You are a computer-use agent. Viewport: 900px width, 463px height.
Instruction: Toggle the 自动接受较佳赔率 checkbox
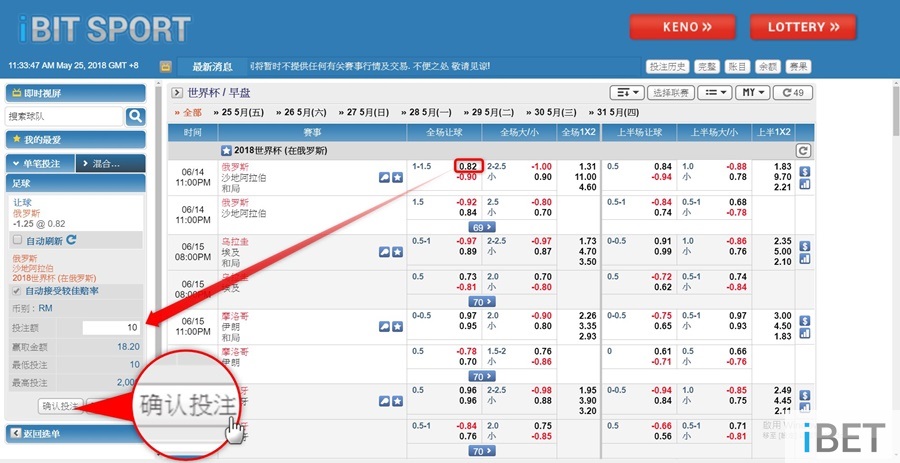[17, 291]
